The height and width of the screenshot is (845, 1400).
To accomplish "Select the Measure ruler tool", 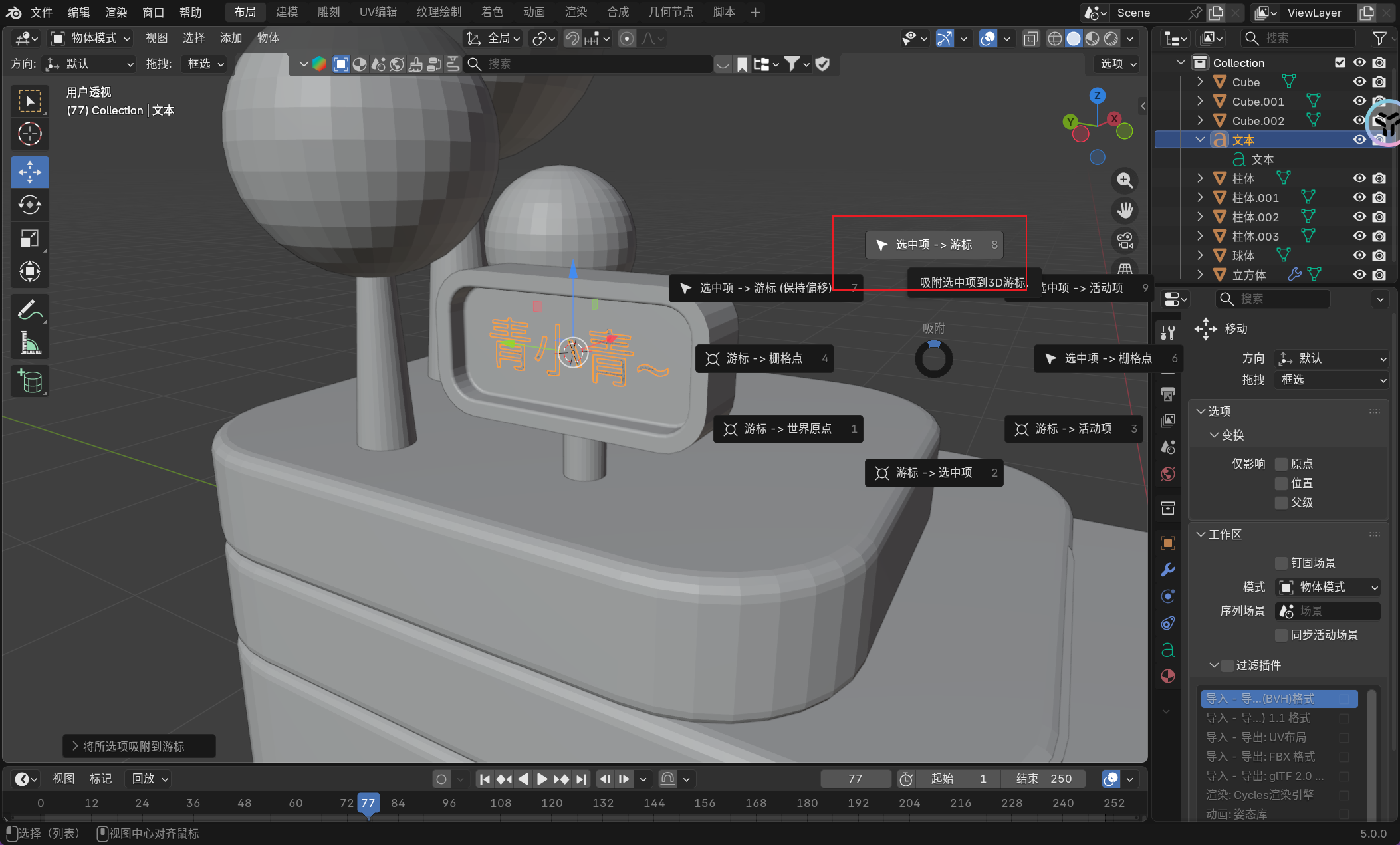I will point(29,344).
